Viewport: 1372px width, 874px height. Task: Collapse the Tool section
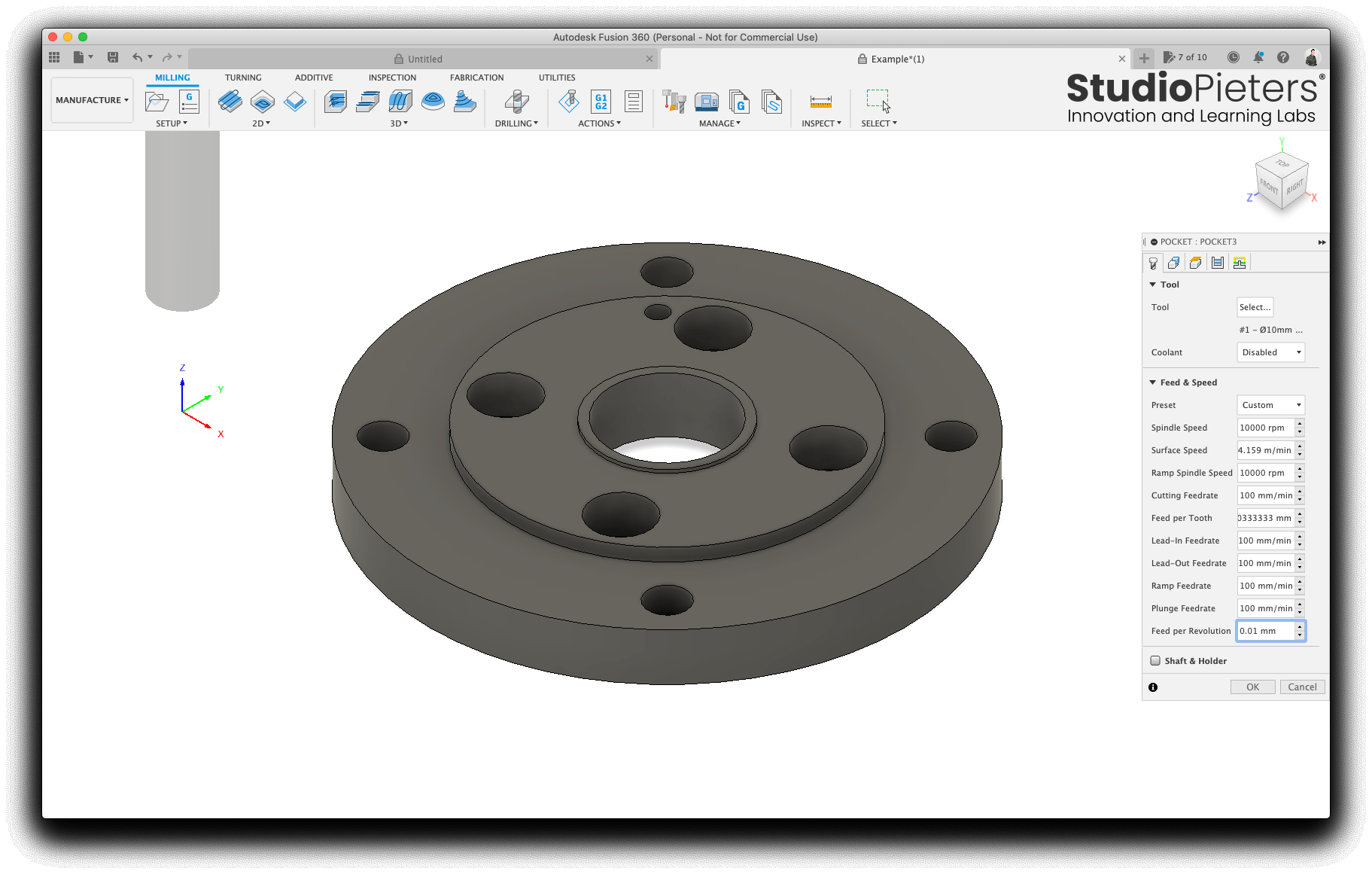coord(1153,284)
